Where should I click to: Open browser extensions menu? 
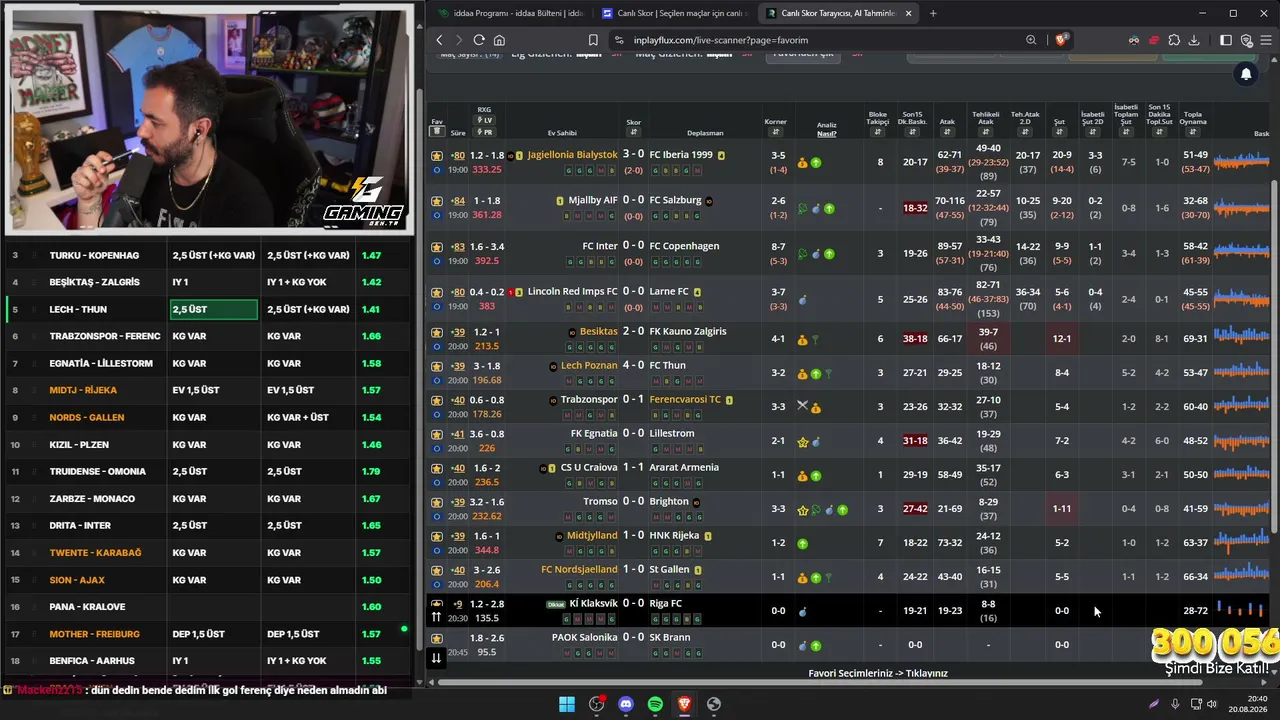pos(1174,40)
